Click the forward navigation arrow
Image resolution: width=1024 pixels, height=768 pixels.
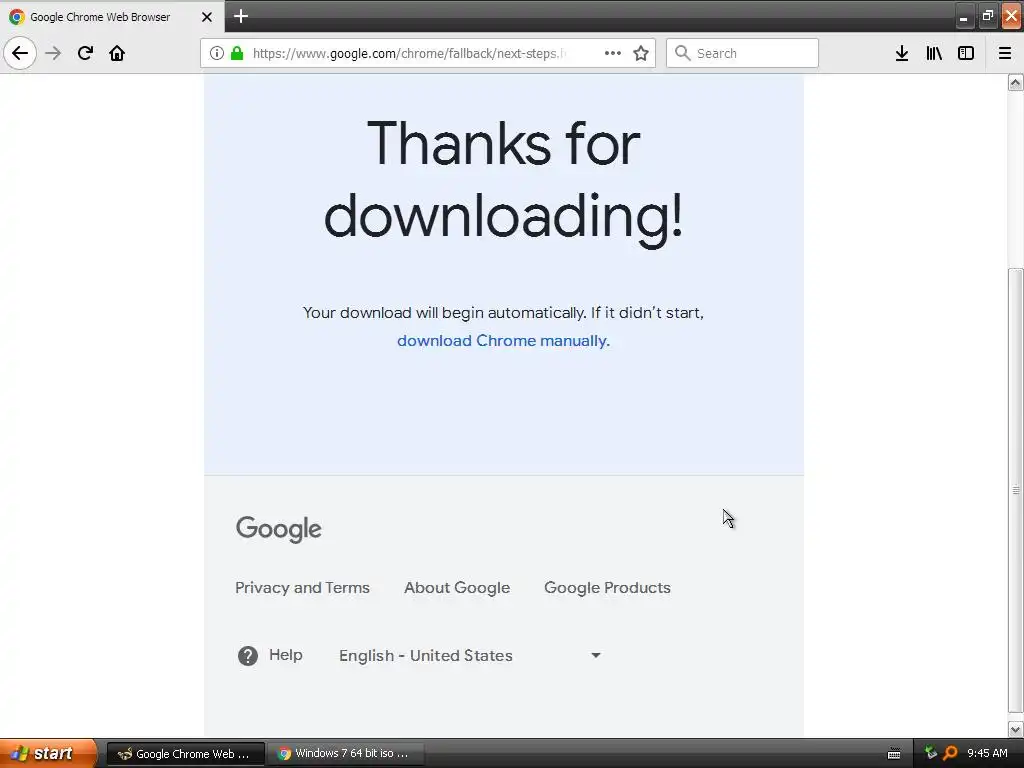coord(53,53)
